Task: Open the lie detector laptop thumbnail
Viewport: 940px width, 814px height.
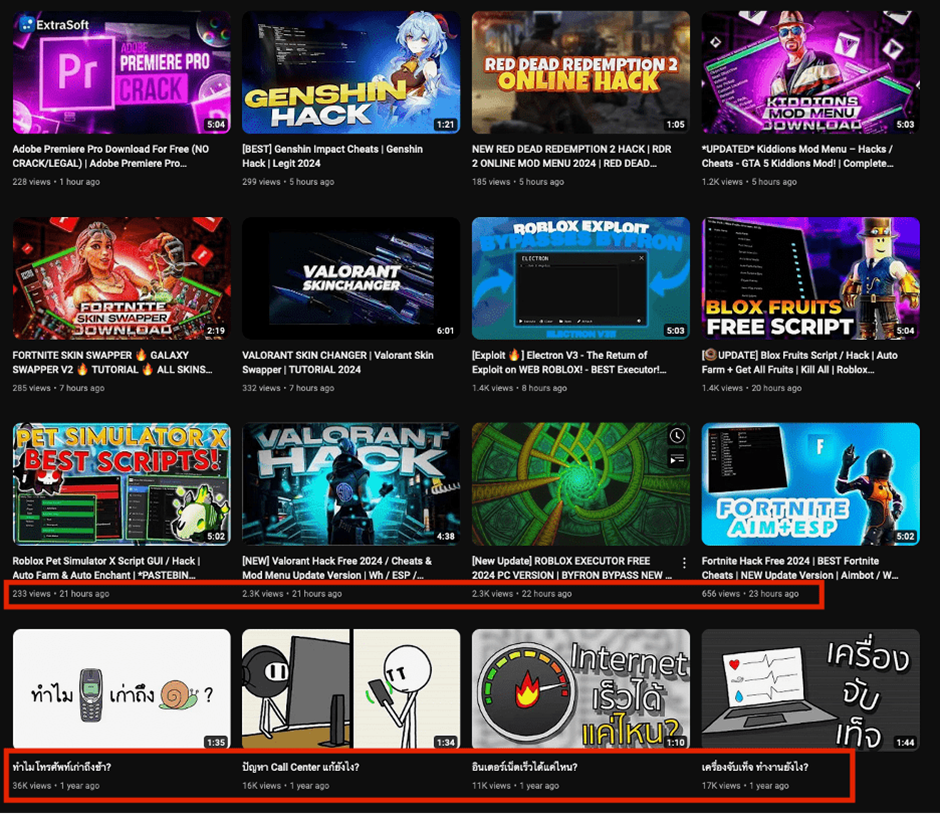Action: pos(811,689)
